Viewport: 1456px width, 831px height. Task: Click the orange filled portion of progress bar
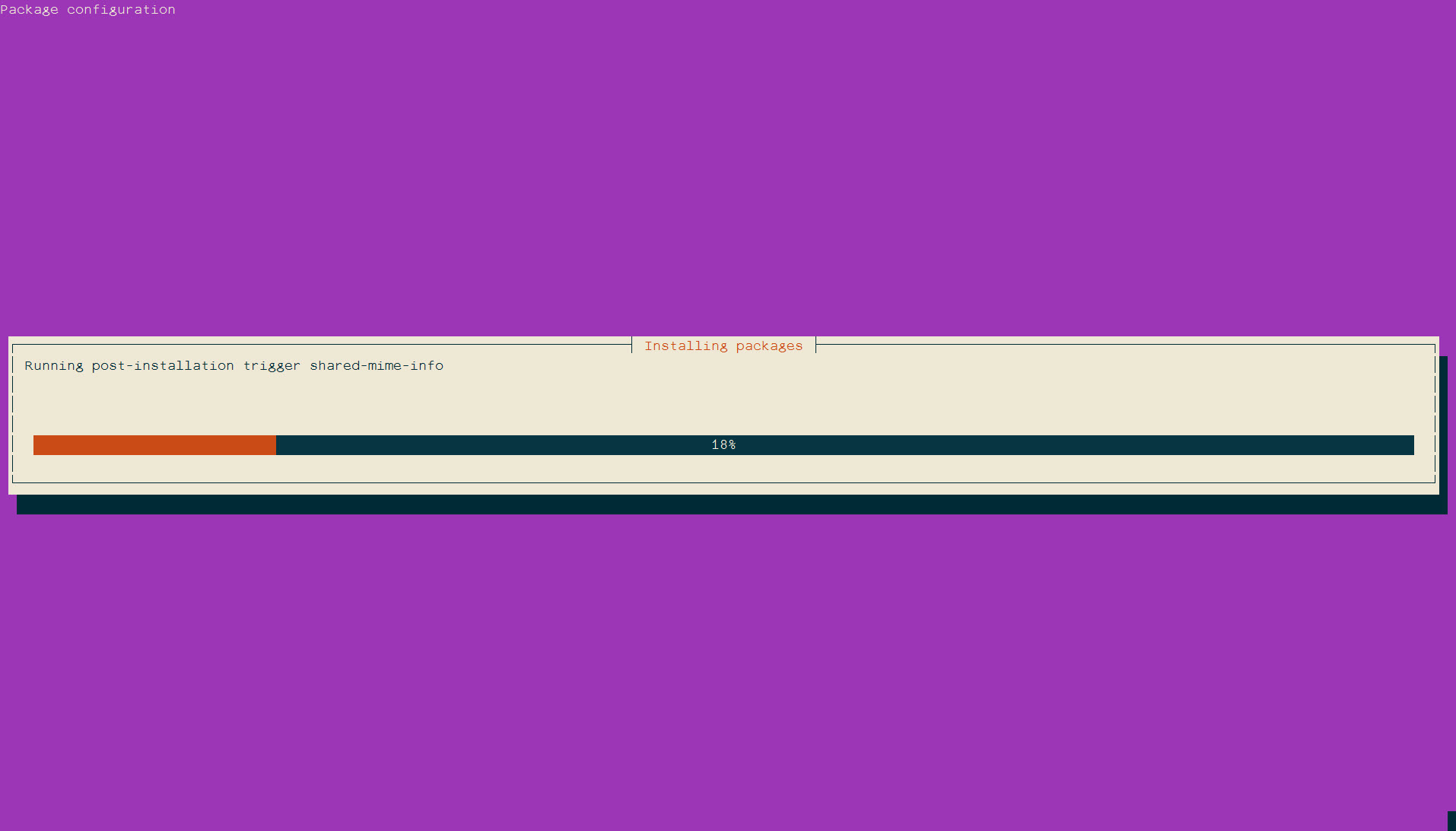point(152,445)
